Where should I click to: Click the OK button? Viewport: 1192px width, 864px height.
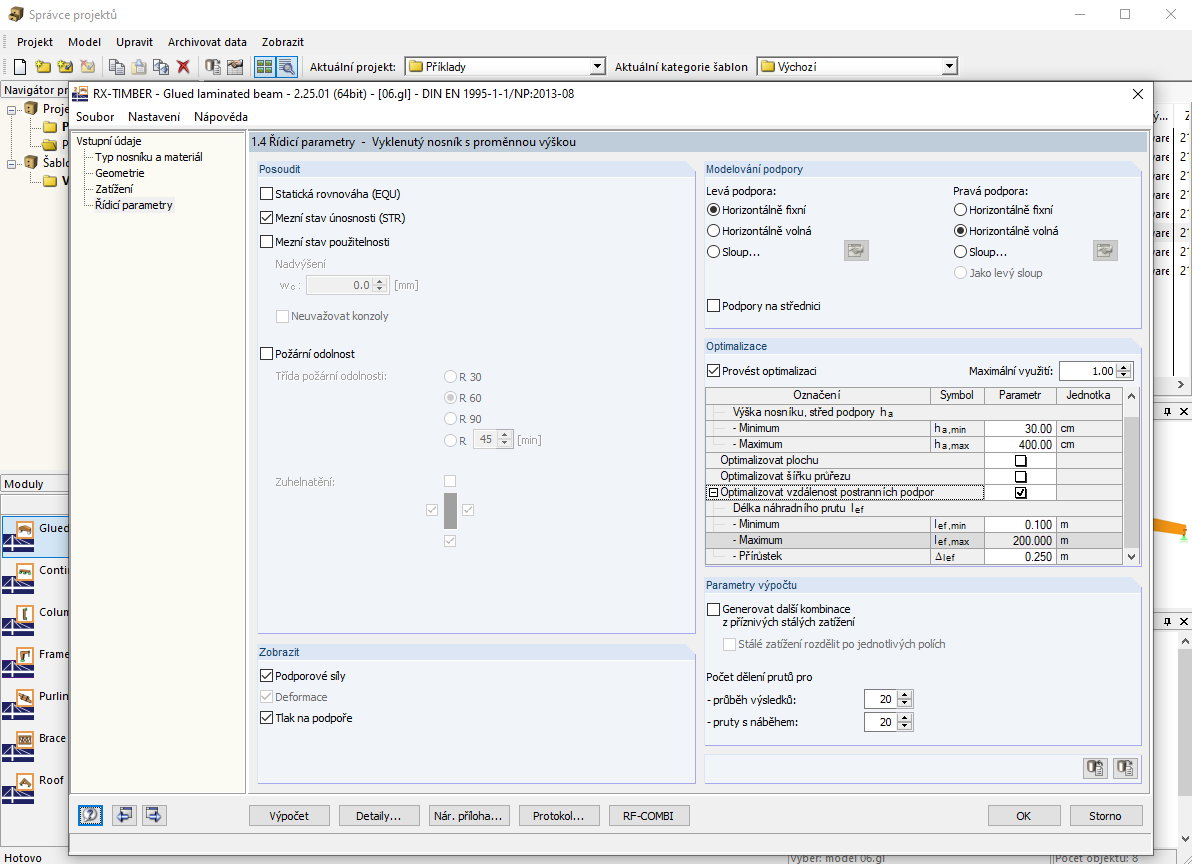pos(1024,816)
